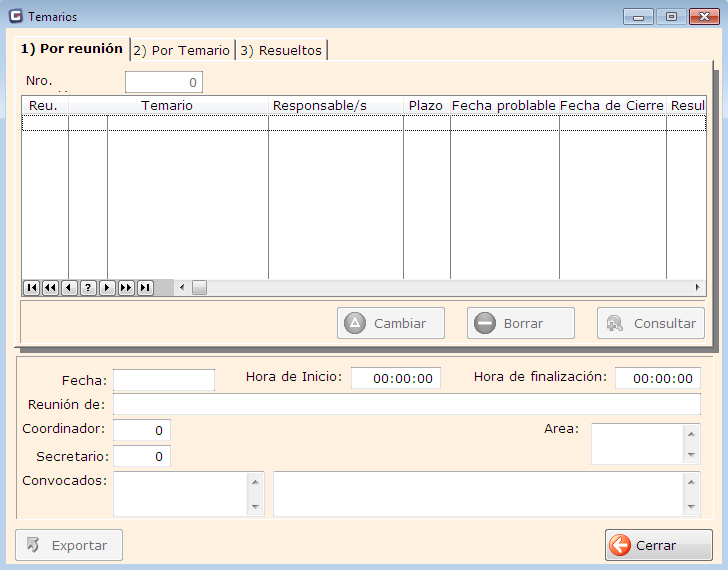Click the Reunión de text field
The height and width of the screenshot is (570, 728).
[x=407, y=404]
